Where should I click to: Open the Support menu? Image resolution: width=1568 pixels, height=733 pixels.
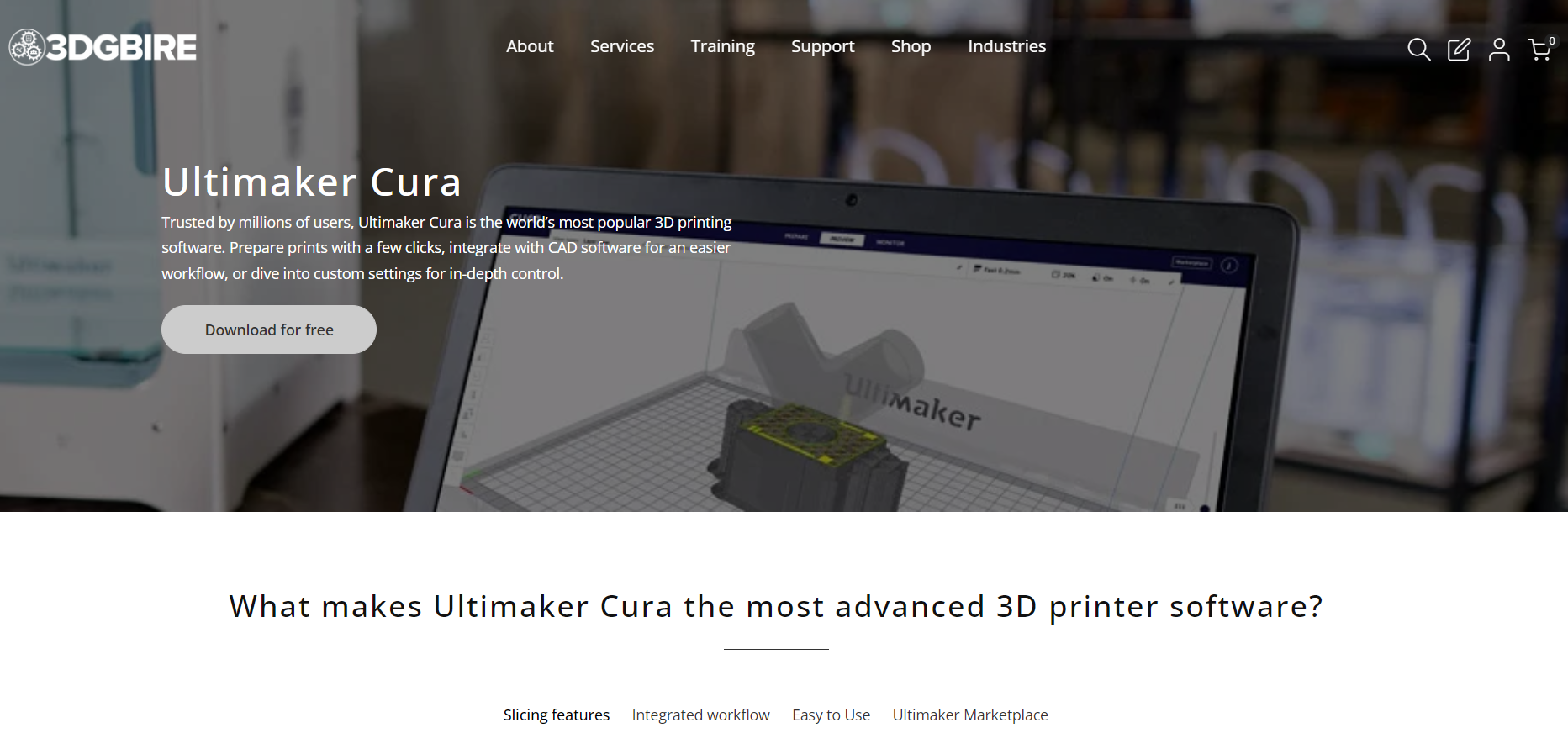coord(822,46)
